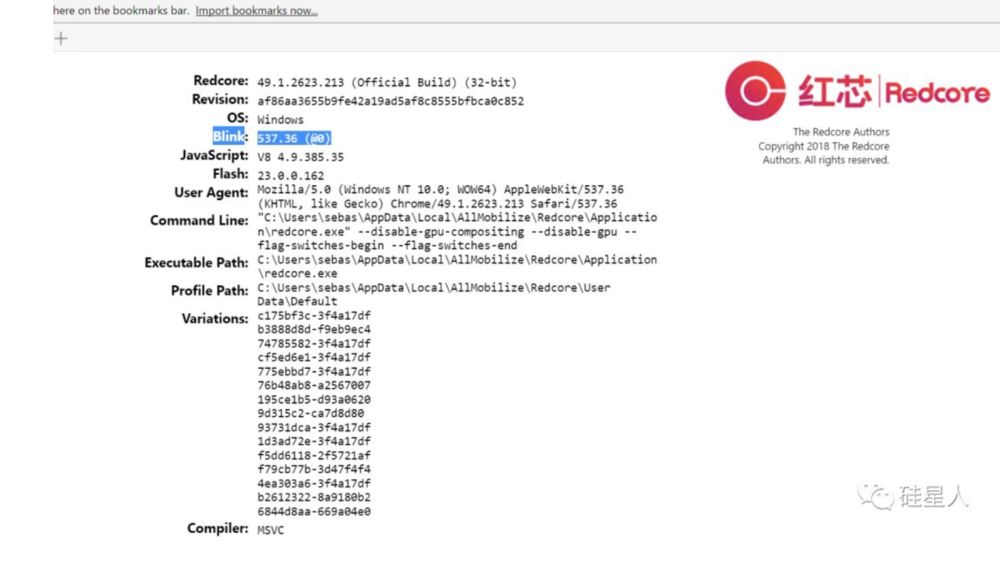Click variation 74785582-3f4a17df

314,344
